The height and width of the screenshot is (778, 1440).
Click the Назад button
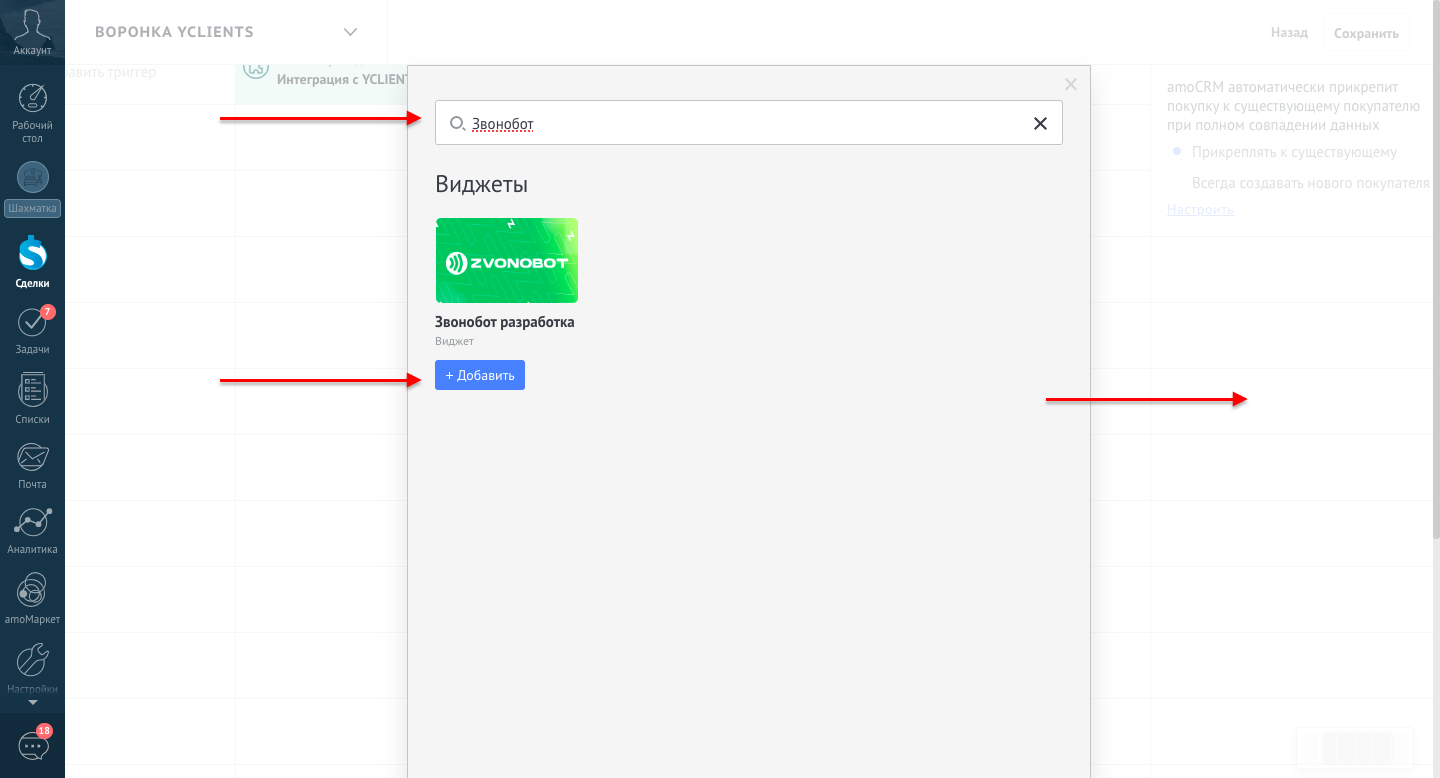1289,33
